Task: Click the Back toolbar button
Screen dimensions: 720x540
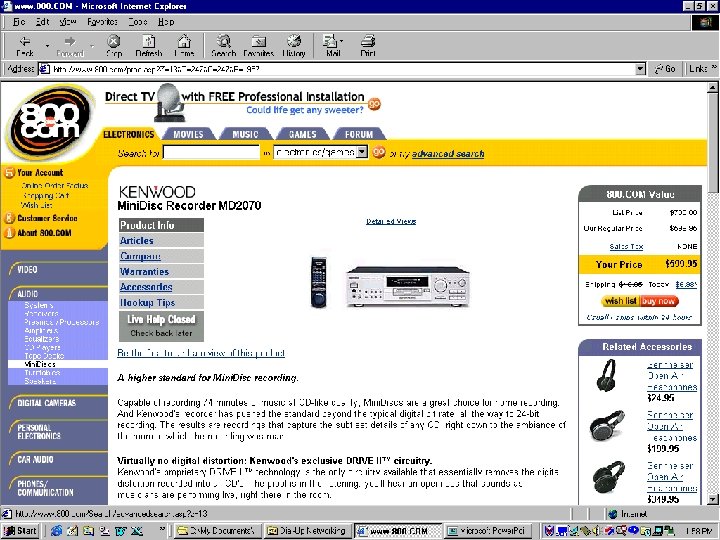Action: (25, 46)
